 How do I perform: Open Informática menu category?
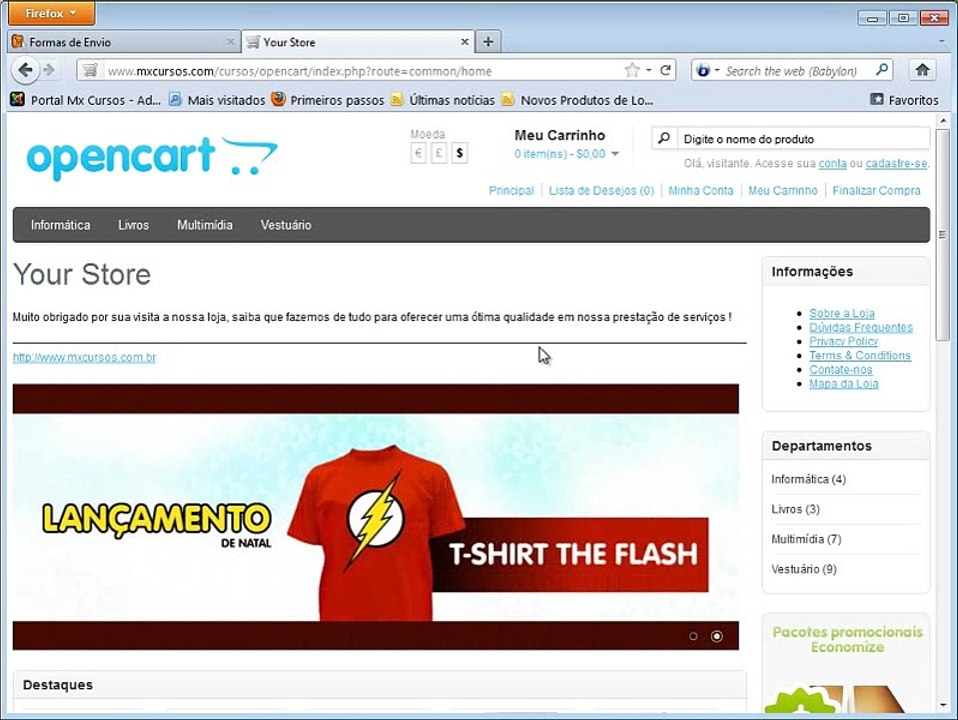60,225
